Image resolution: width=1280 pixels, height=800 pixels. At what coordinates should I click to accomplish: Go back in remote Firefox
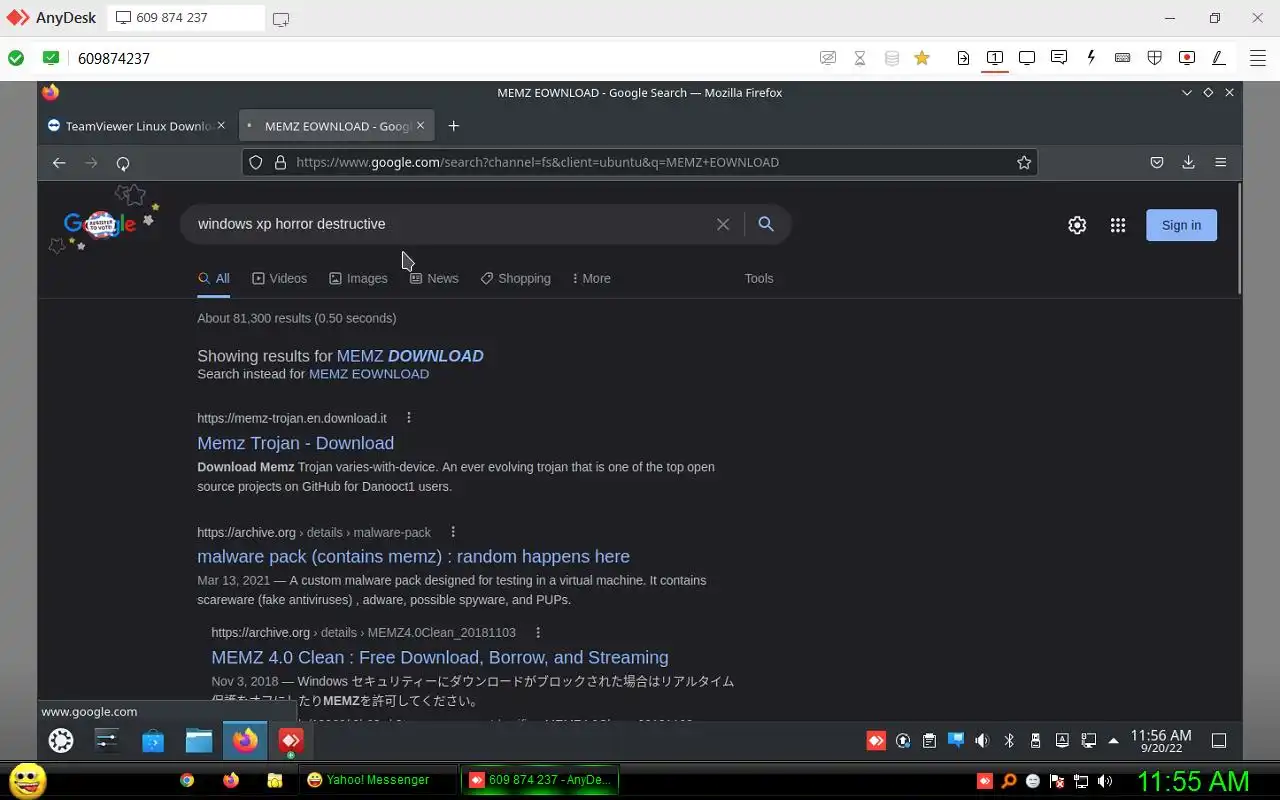coord(59,162)
